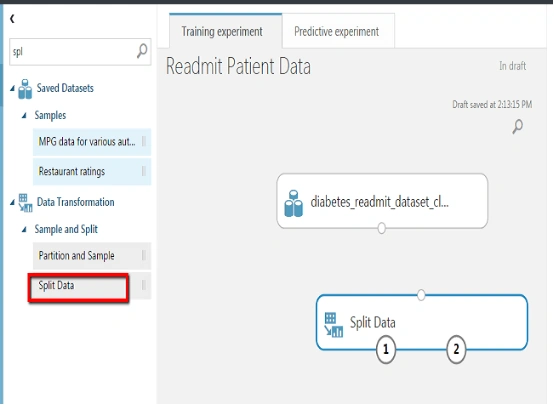This screenshot has width=554, height=405.
Task: Click the Saved Datasets database icon
Action: (25, 89)
